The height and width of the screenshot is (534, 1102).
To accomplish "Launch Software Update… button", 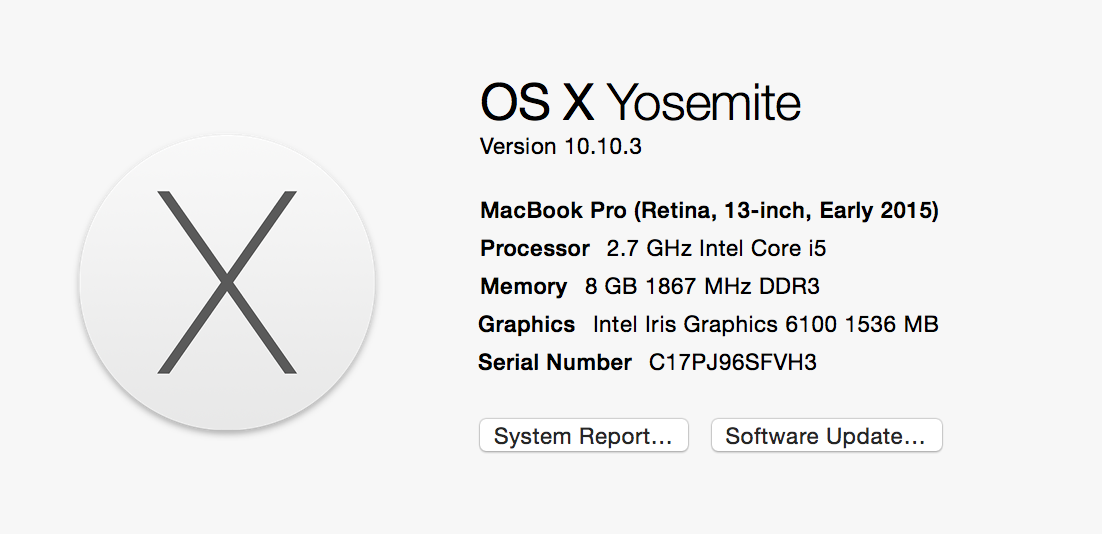I will [x=826, y=436].
